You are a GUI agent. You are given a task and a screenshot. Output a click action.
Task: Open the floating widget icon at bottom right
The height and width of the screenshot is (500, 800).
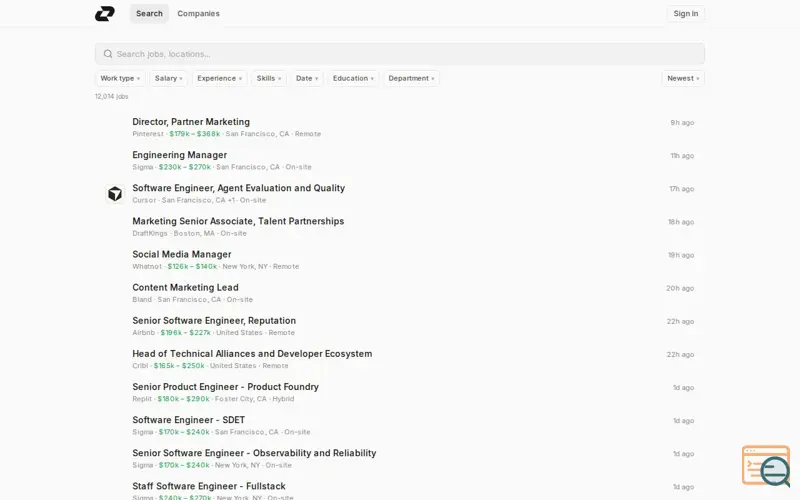coord(765,466)
